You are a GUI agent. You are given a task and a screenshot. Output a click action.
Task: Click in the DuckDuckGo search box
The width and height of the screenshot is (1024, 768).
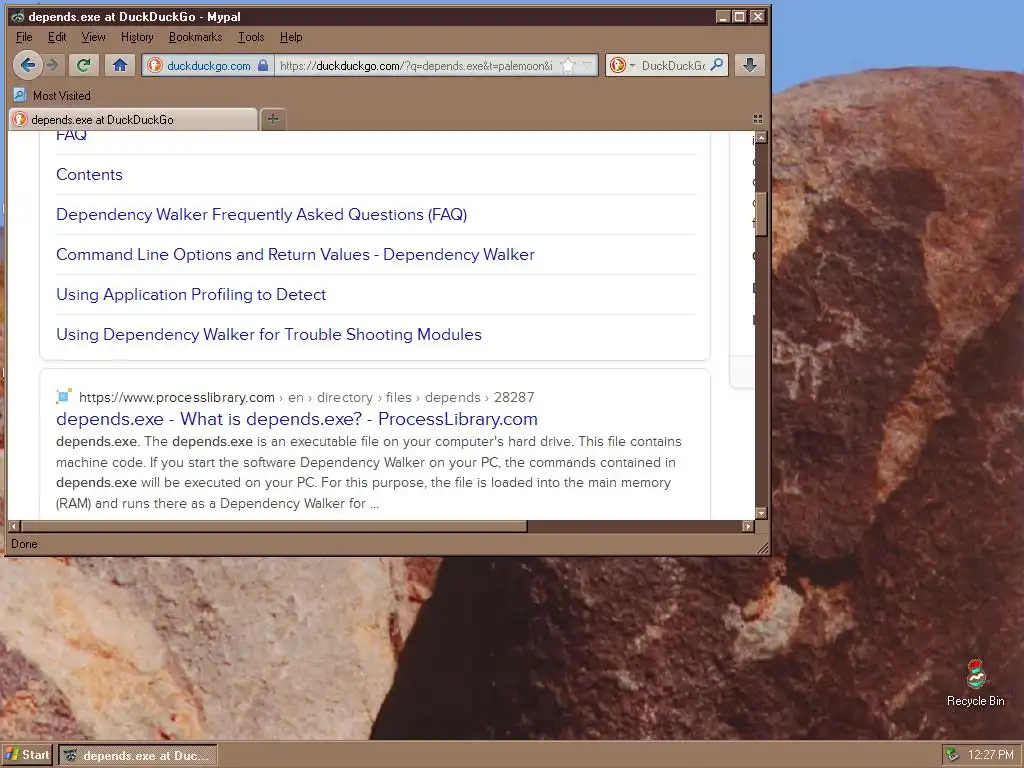[x=673, y=65]
